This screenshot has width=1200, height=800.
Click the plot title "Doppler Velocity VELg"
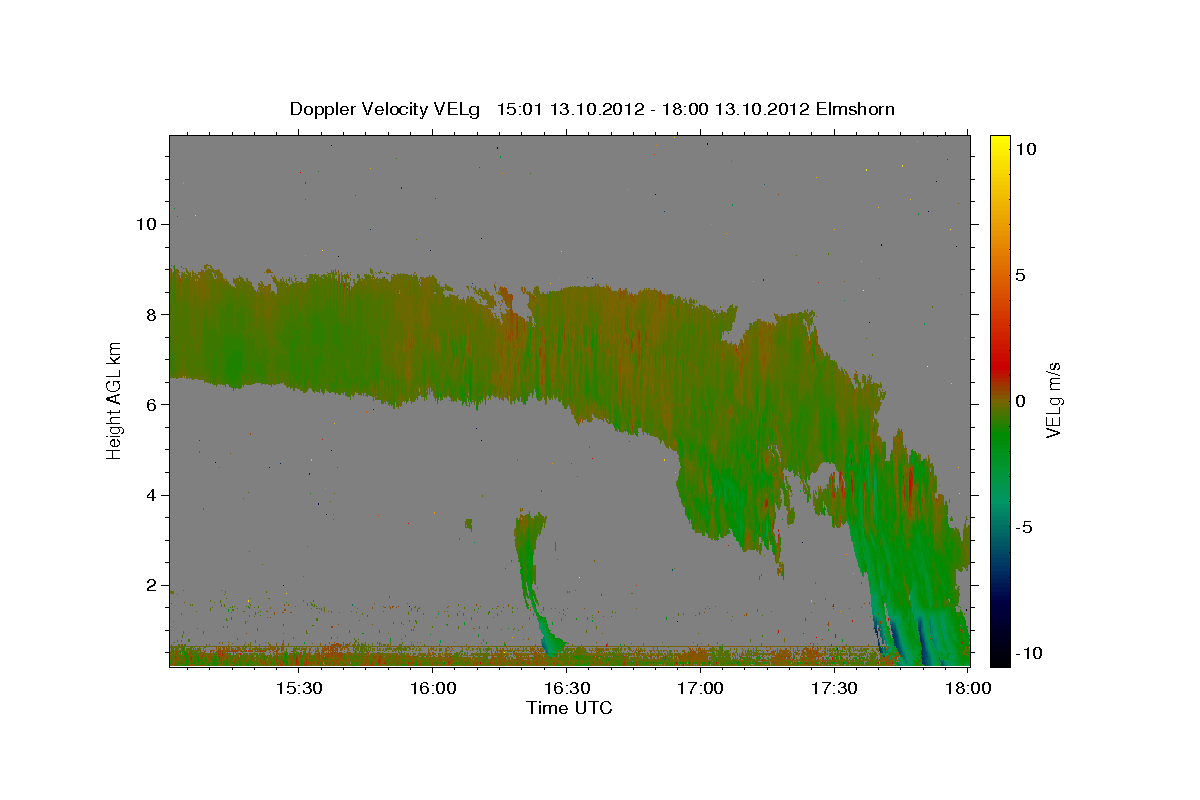pyautogui.click(x=384, y=109)
